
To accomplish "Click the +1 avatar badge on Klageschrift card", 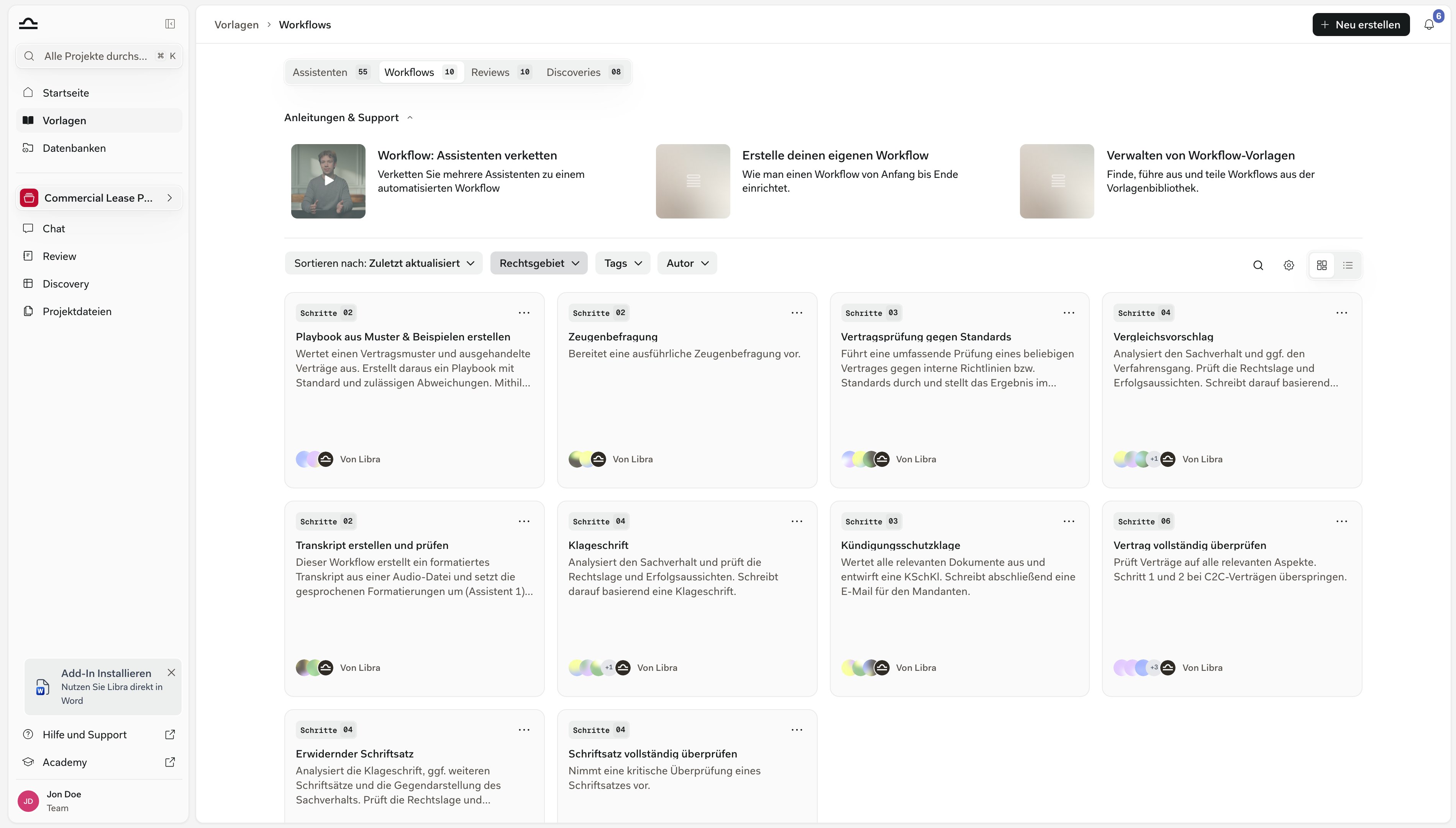I will pyautogui.click(x=609, y=668).
